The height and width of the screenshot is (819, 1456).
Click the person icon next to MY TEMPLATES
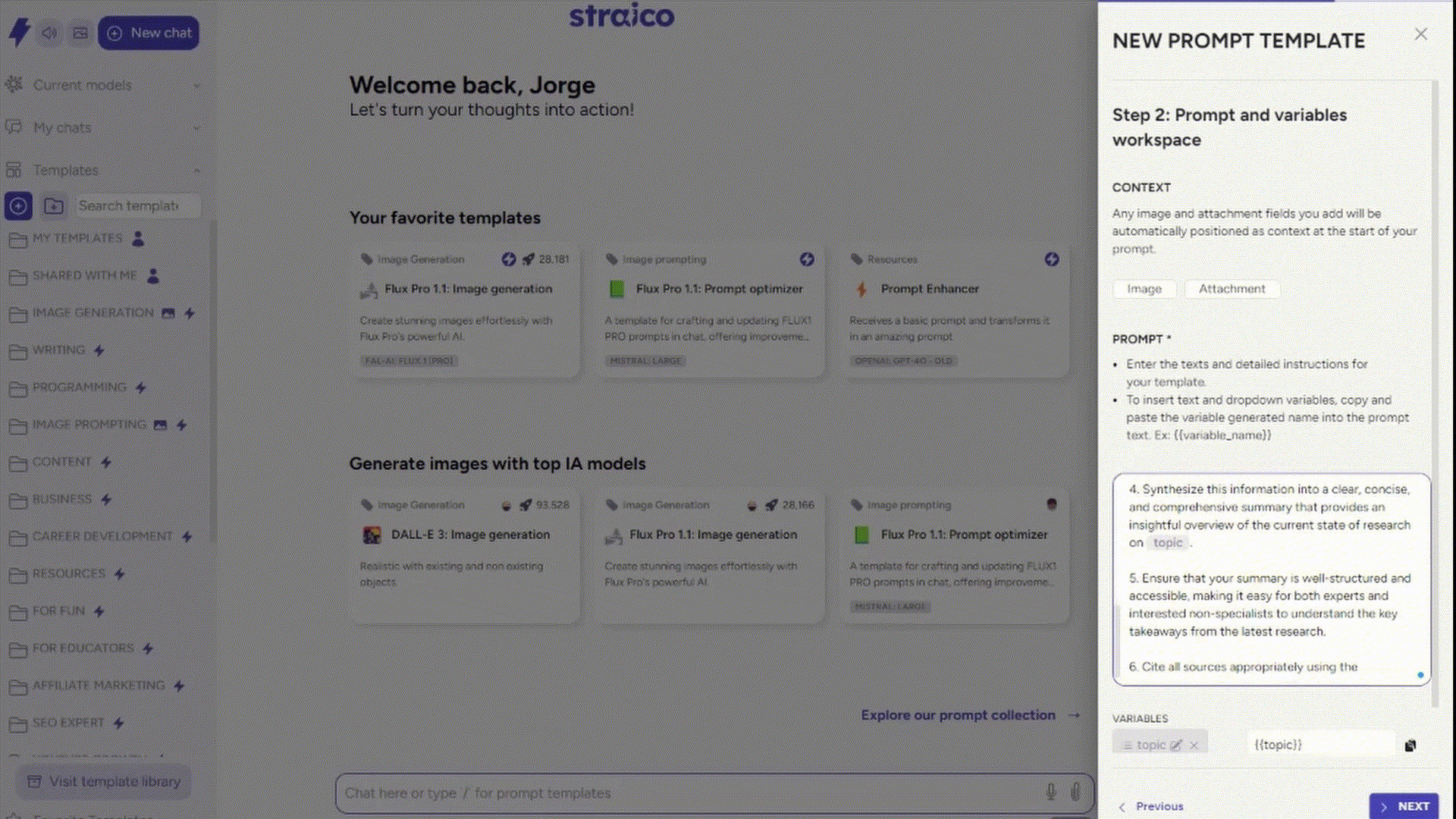[138, 238]
